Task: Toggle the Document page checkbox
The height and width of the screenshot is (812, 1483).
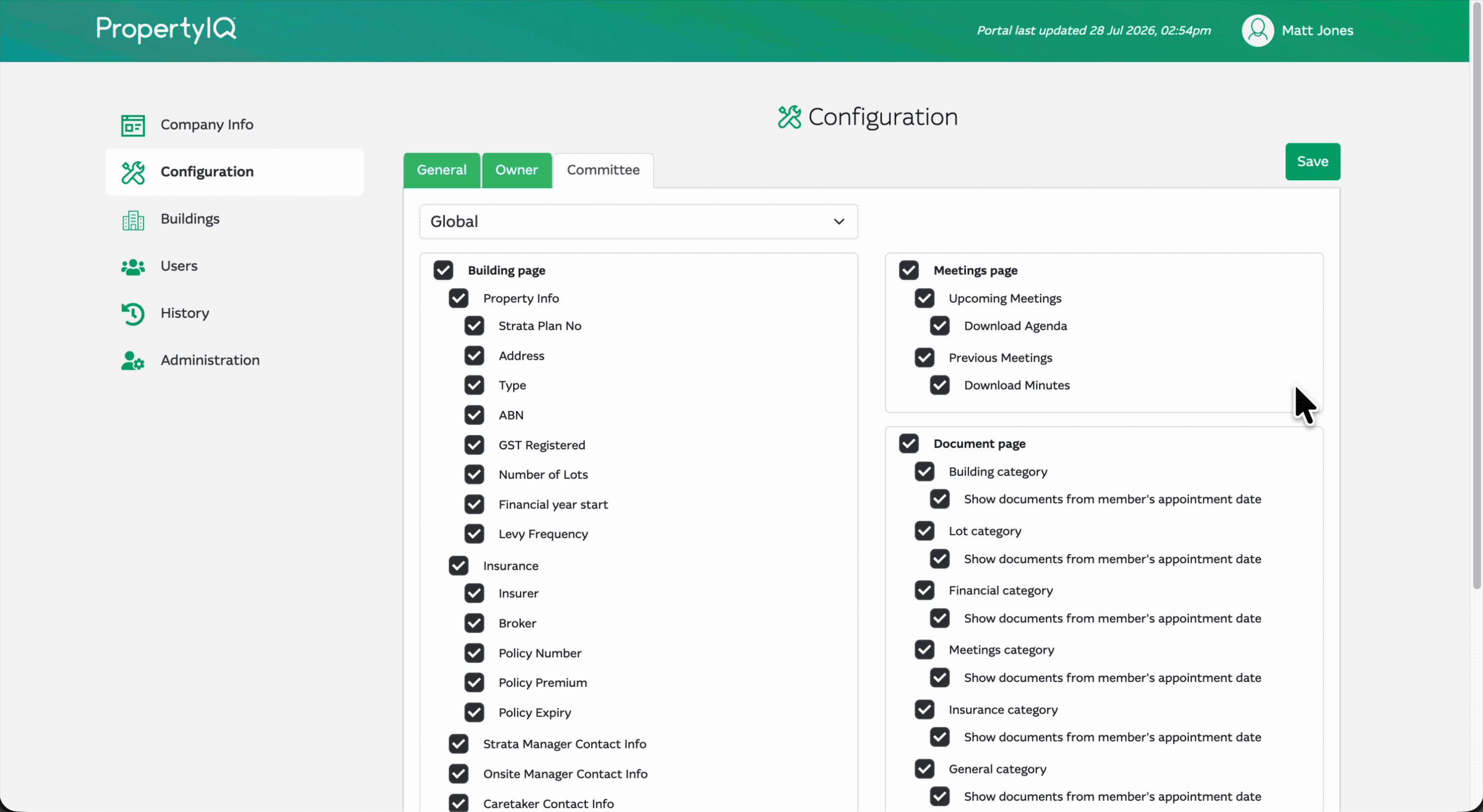Action: [909, 444]
